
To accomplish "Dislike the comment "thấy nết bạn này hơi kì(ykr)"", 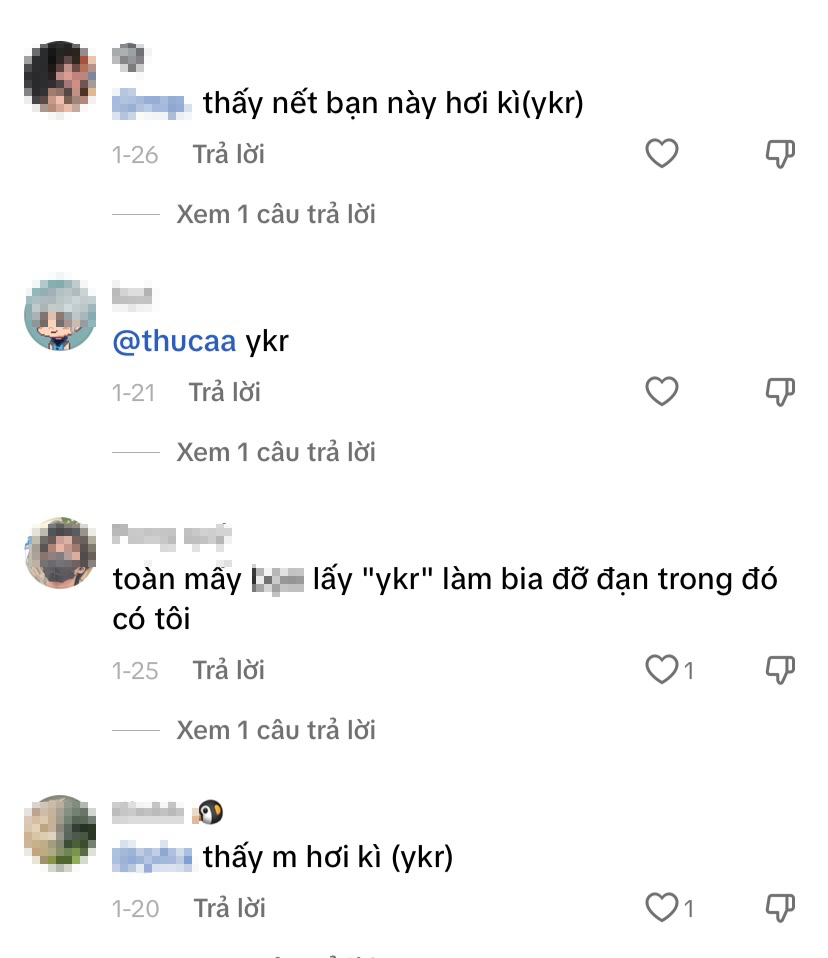I will 779,152.
